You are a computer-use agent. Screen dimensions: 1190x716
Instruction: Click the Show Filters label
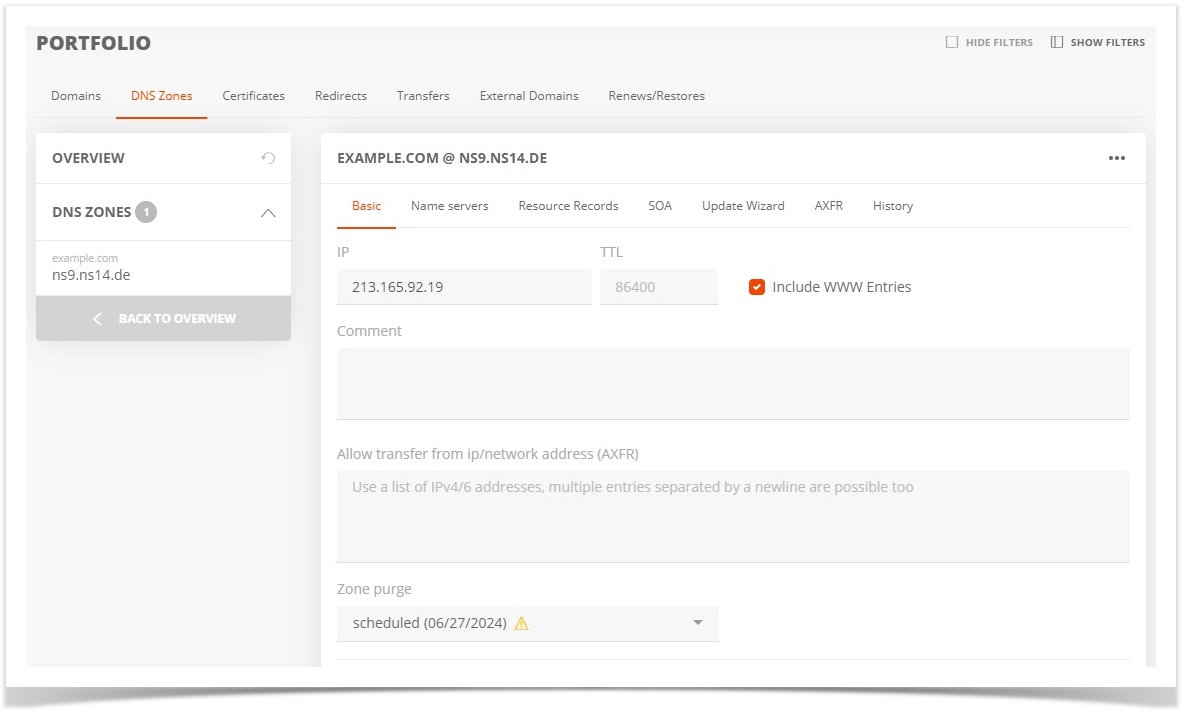coord(1107,43)
